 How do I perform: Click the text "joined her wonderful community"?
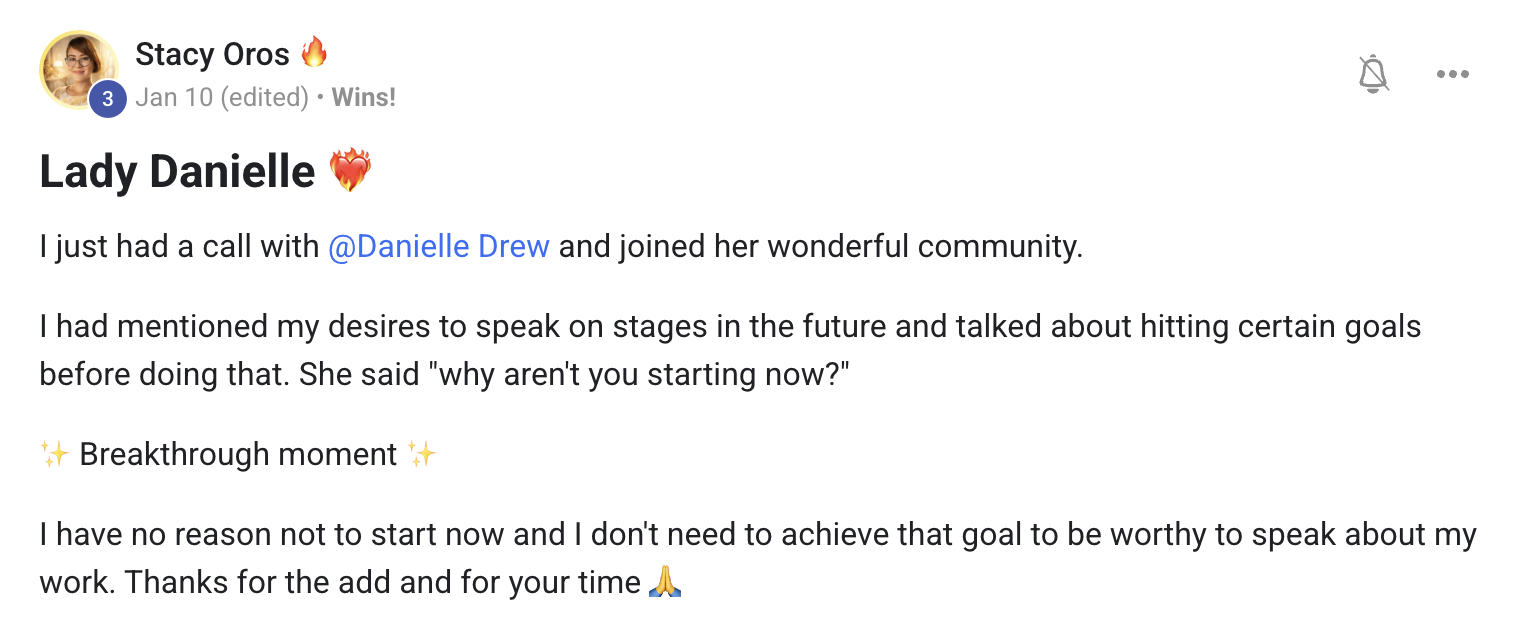click(850, 246)
